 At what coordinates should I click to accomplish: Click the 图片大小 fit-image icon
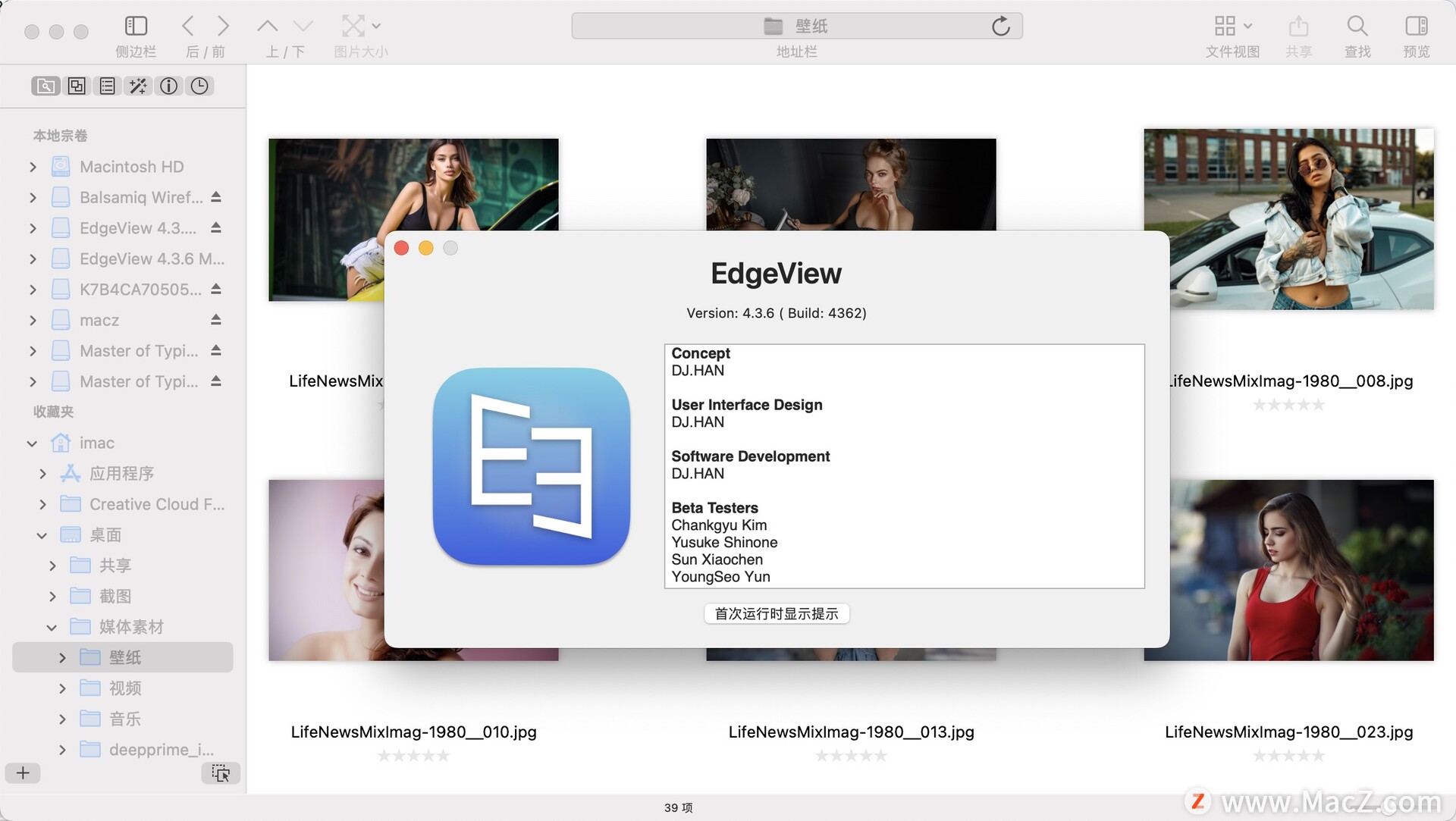353,26
